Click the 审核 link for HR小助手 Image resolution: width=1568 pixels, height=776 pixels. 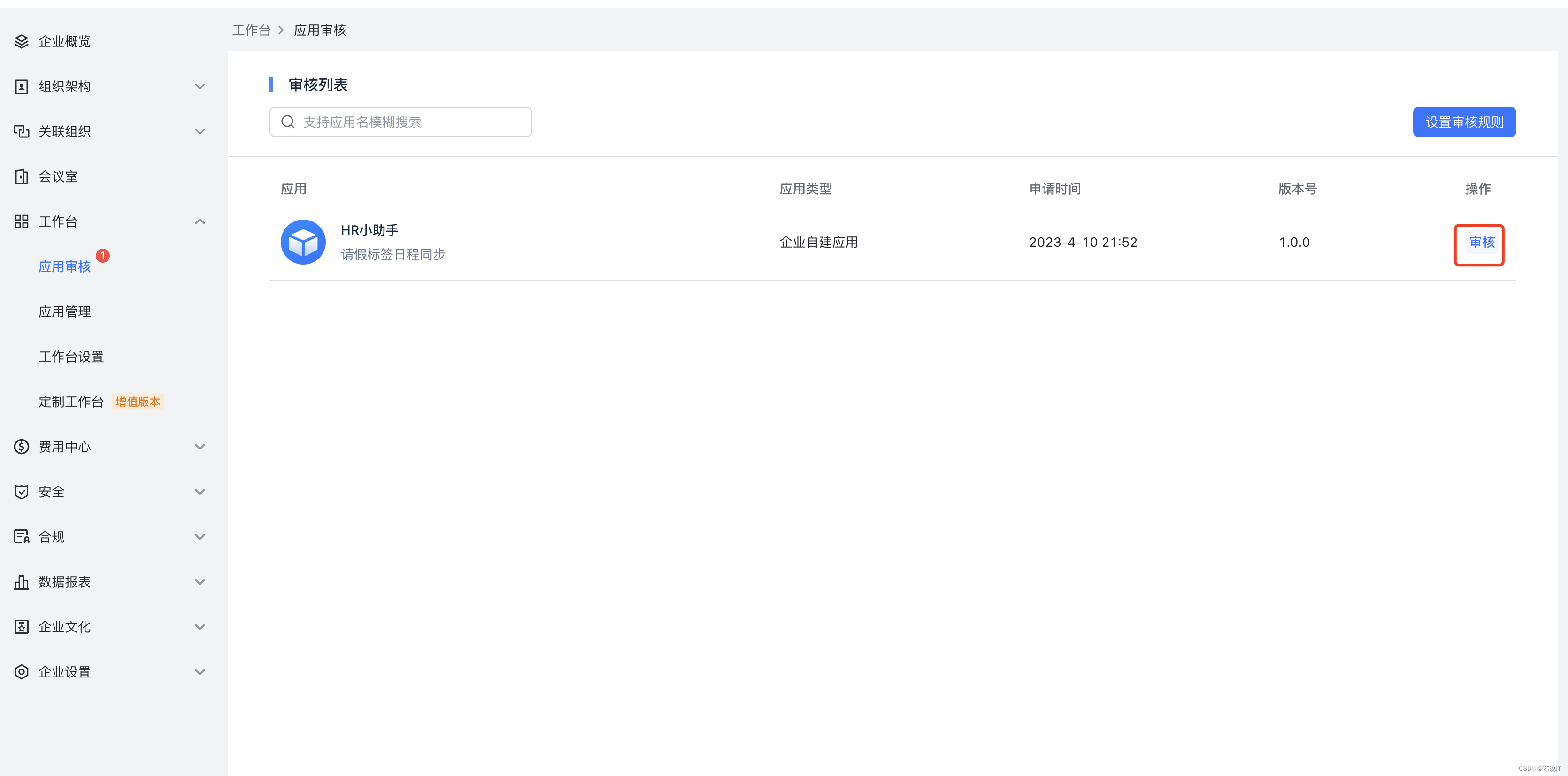[1481, 242]
